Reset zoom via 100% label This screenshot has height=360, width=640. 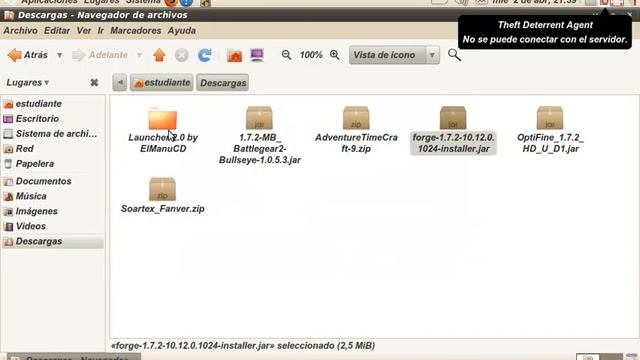311,55
